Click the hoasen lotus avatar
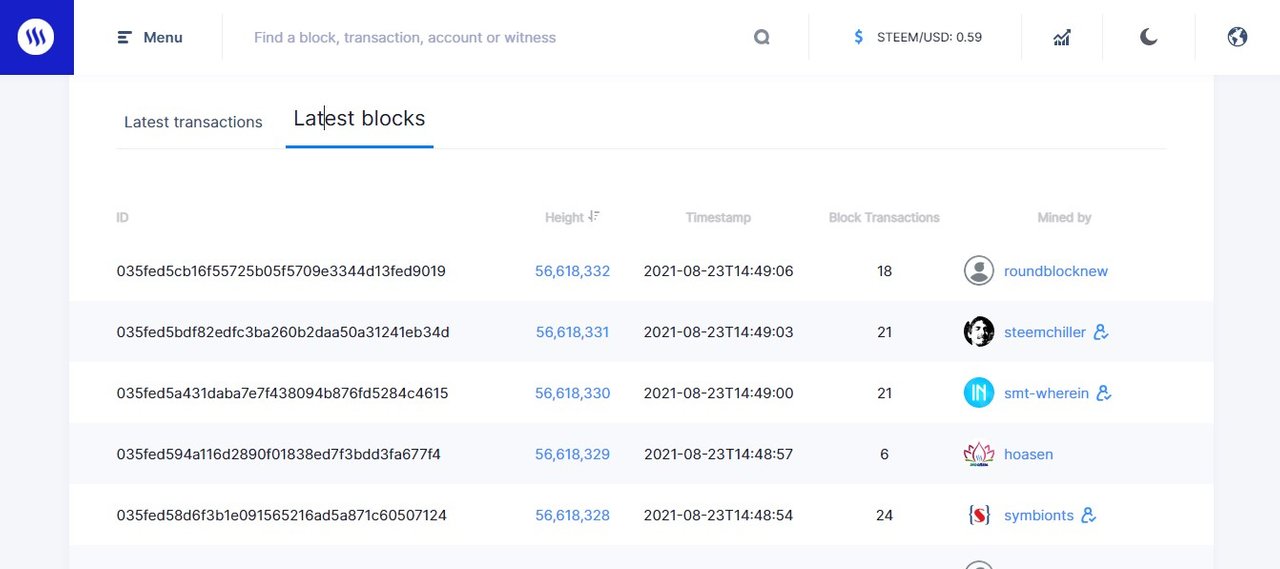 coord(978,454)
